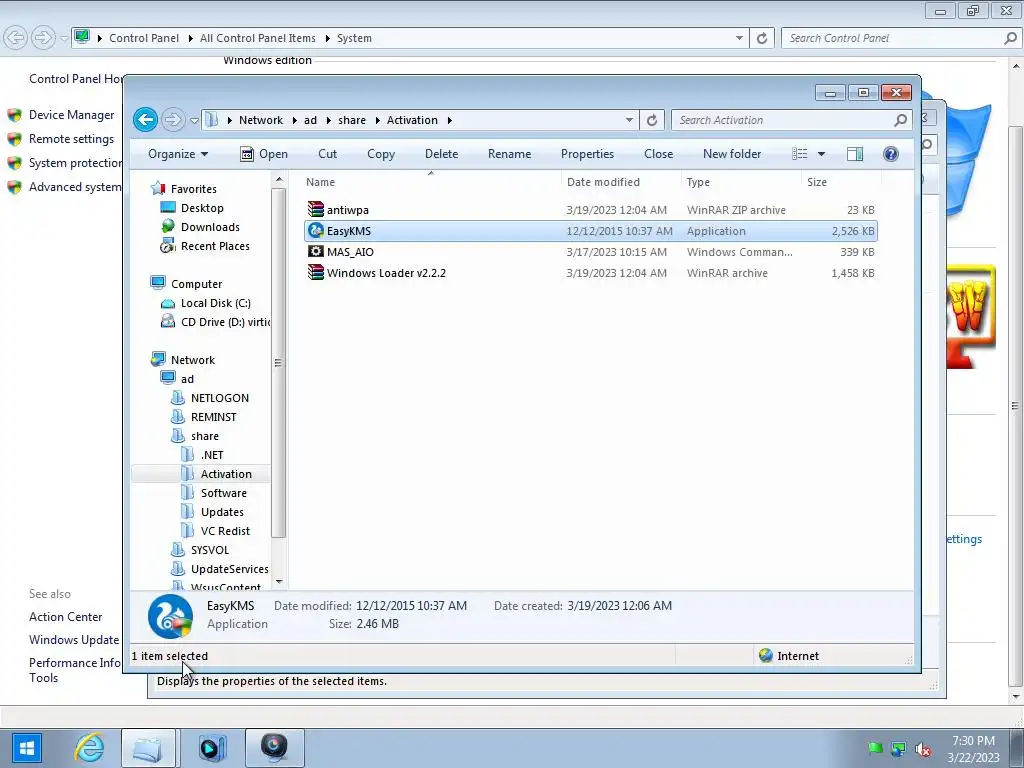Open the Activation address bar history dropdown

(x=629, y=120)
